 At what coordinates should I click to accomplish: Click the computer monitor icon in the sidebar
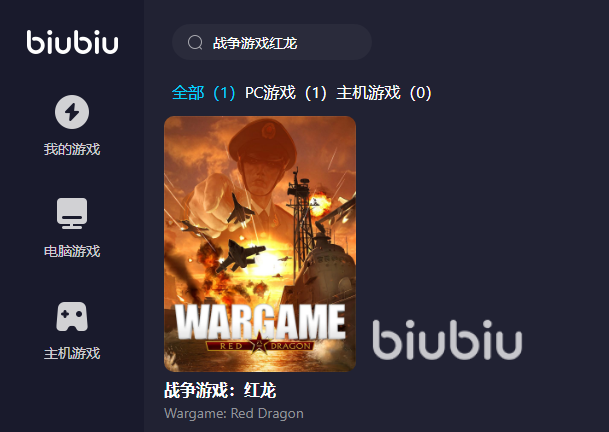72,213
